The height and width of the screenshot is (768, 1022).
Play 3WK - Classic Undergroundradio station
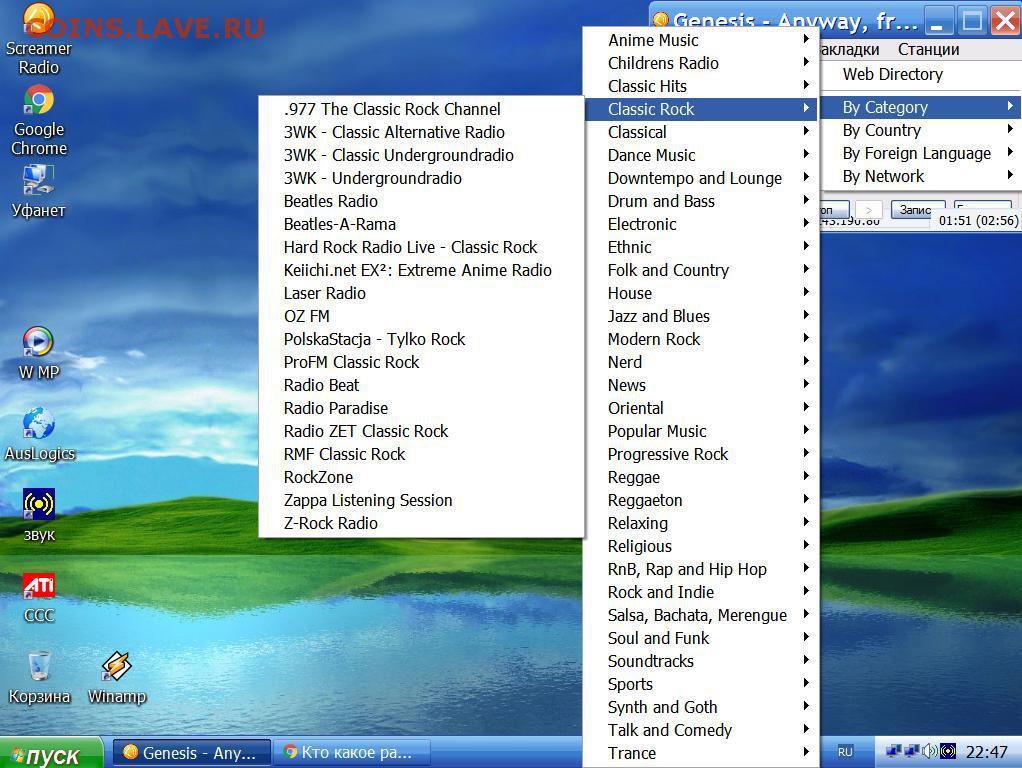click(421, 155)
